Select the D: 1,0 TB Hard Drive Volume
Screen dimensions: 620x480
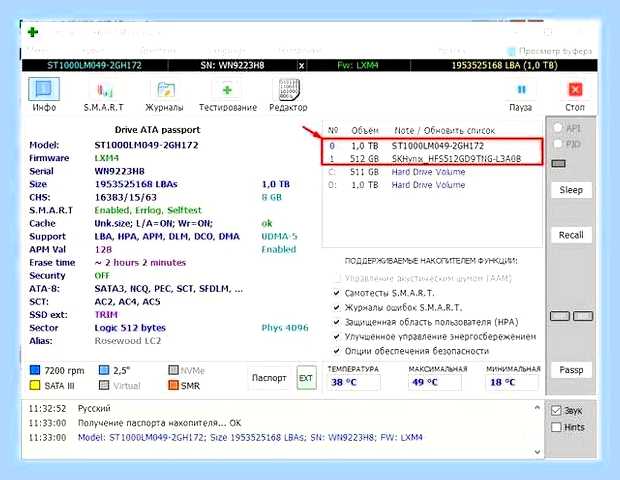432,185
